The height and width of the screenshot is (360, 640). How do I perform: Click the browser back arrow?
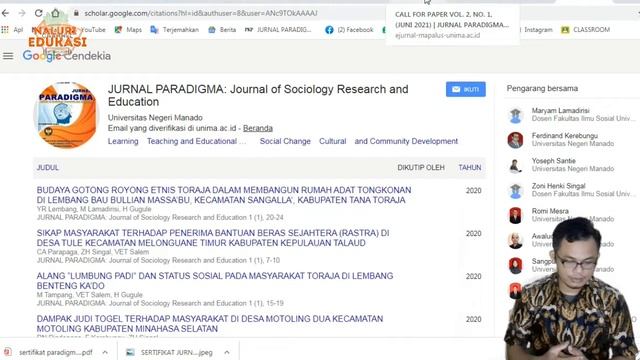click(x=5, y=13)
